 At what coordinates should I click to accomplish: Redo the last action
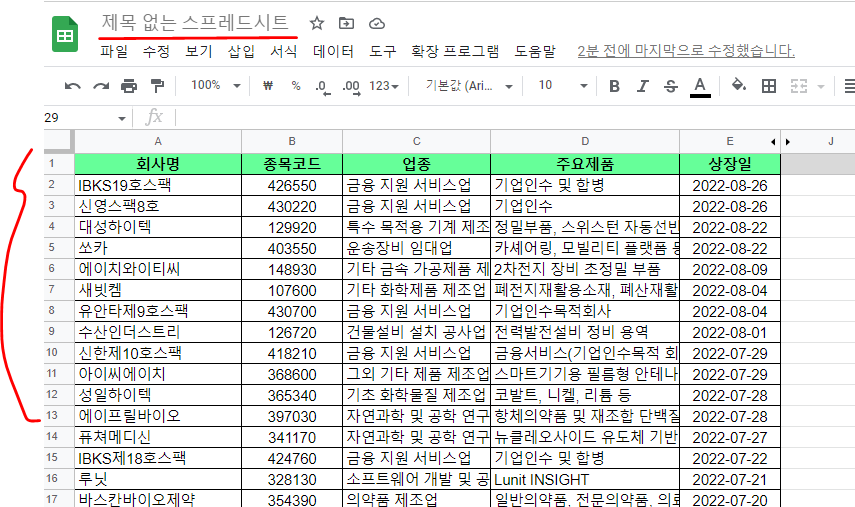point(101,86)
